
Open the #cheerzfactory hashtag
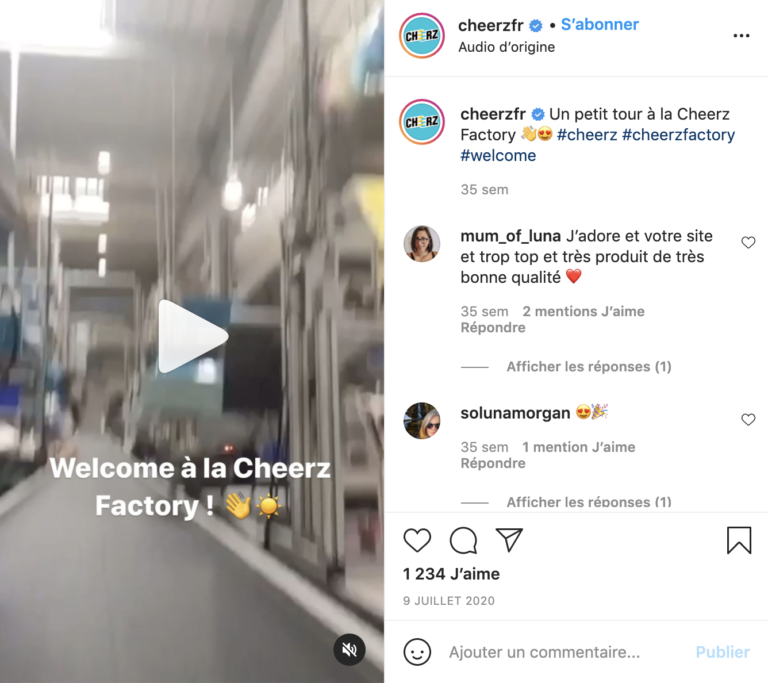(678, 135)
